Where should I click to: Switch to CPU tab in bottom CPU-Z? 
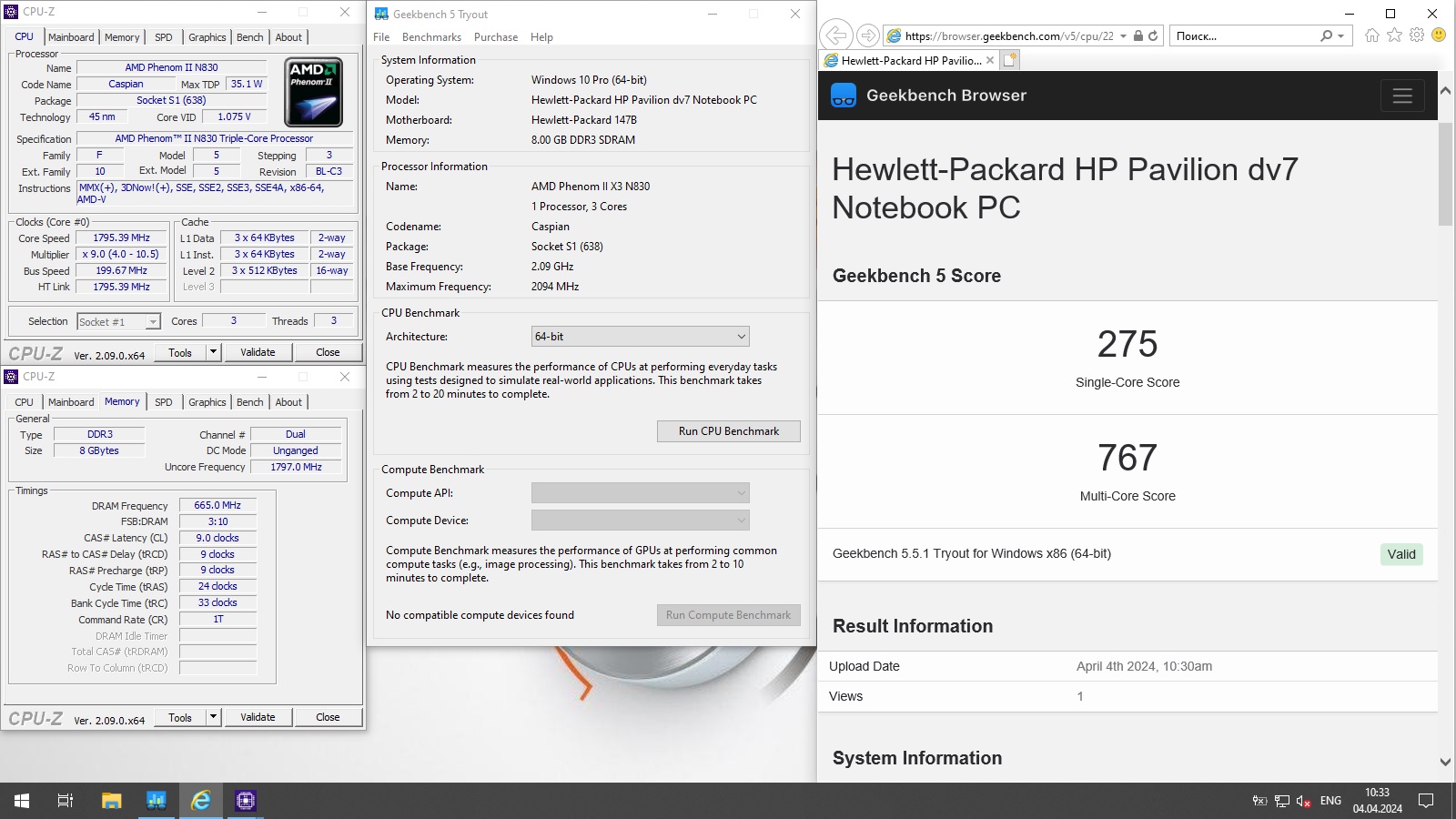25,402
